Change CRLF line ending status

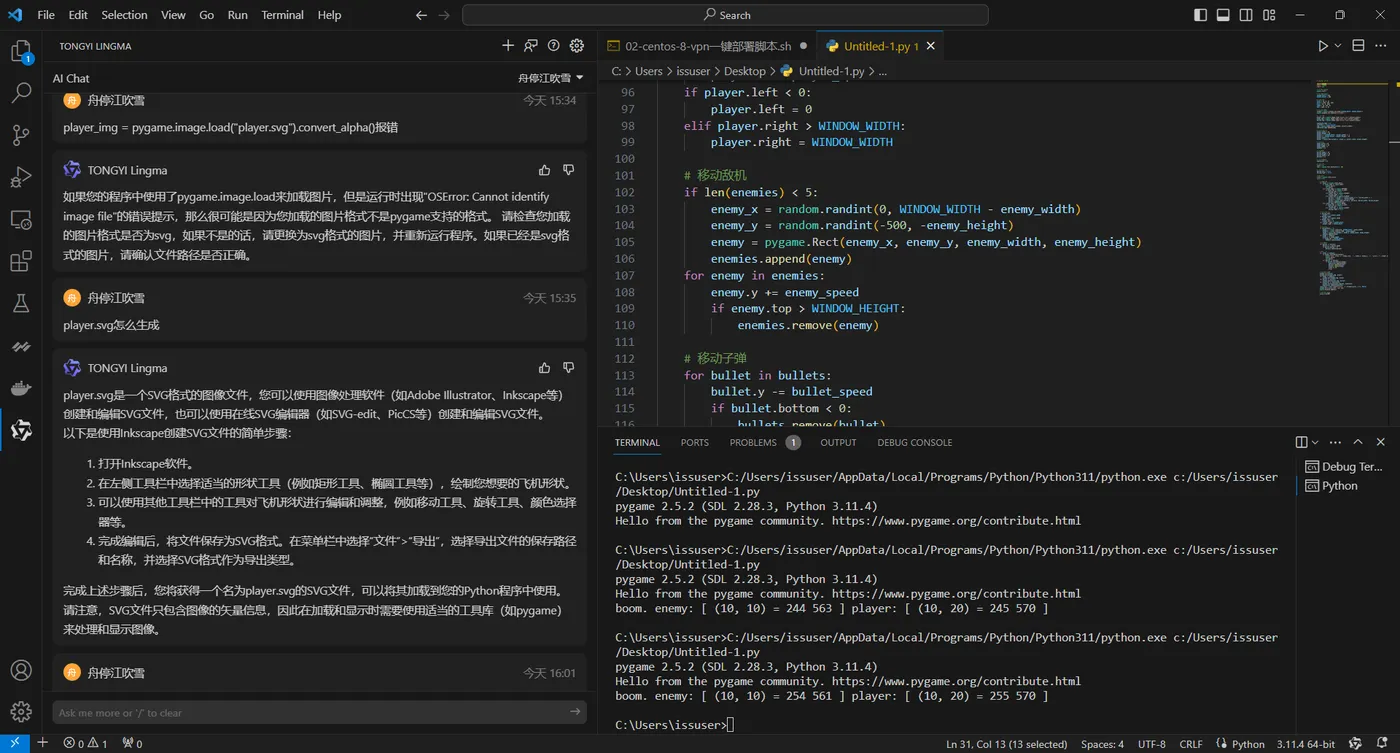pos(1190,743)
